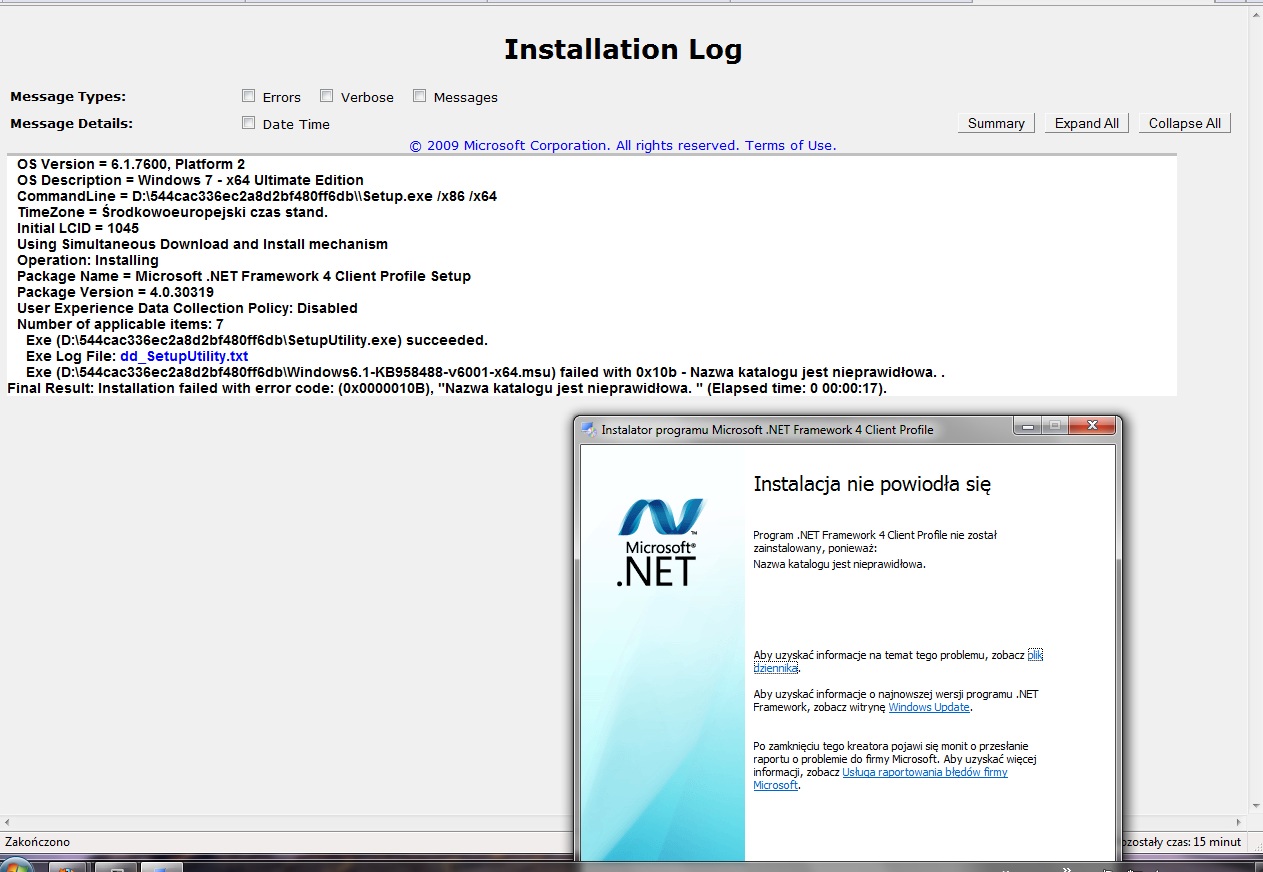Click the SetupUtility.exe succeeded log line
The image size is (1263, 872).
(257, 340)
